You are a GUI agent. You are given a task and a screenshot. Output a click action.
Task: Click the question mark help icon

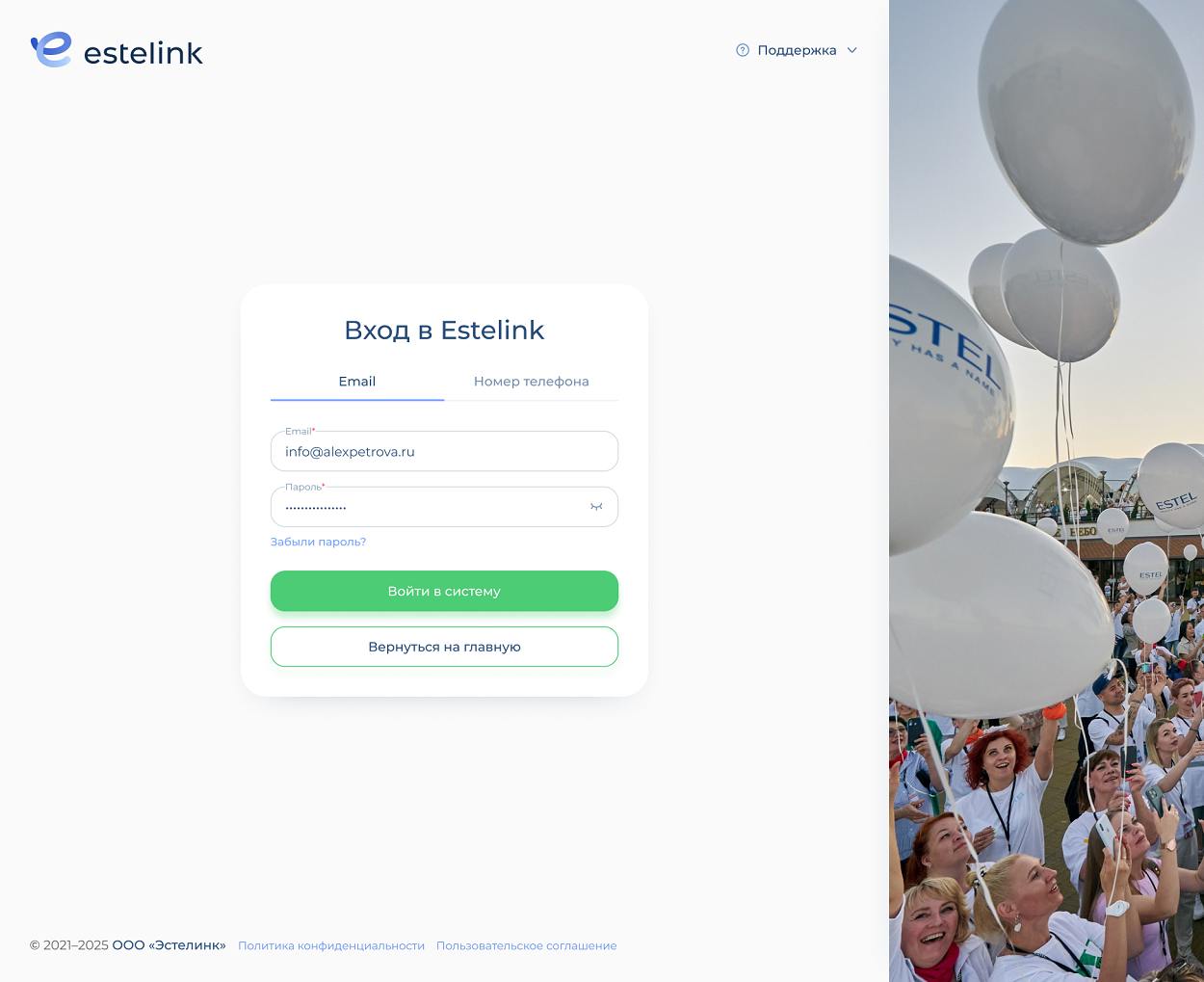743,50
